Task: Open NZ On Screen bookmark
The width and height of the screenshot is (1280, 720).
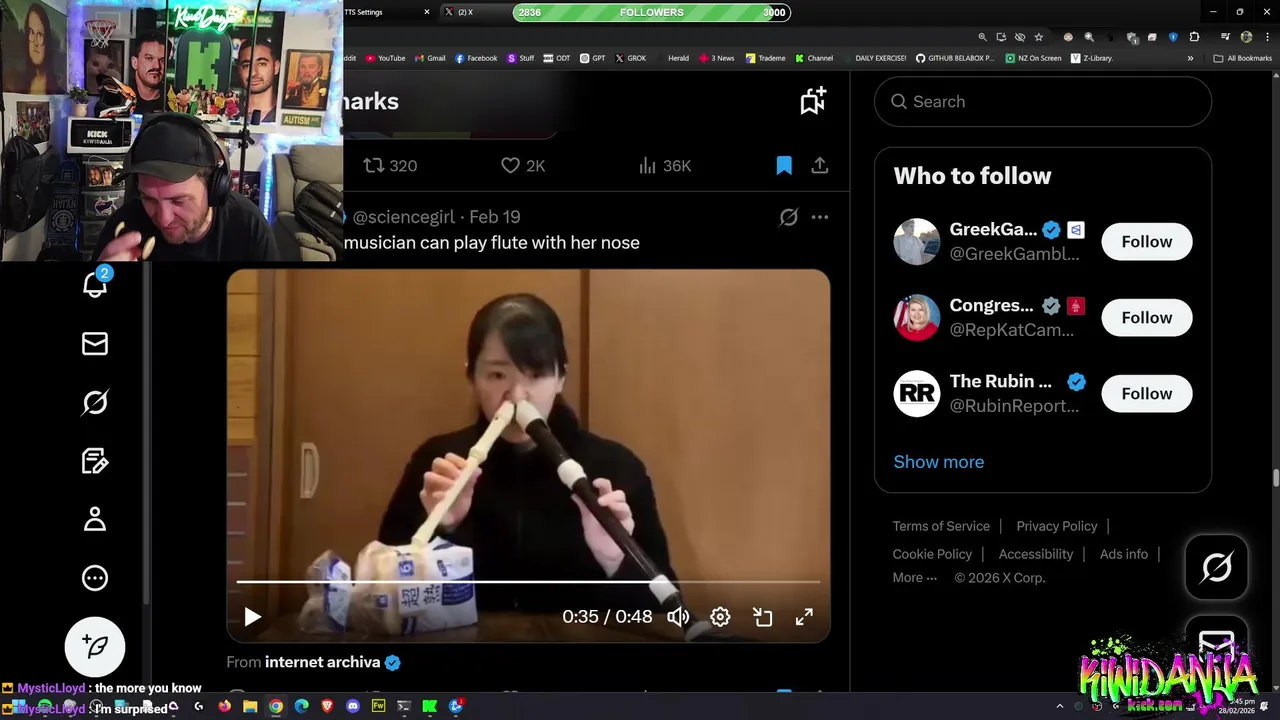Action: [x=1033, y=58]
